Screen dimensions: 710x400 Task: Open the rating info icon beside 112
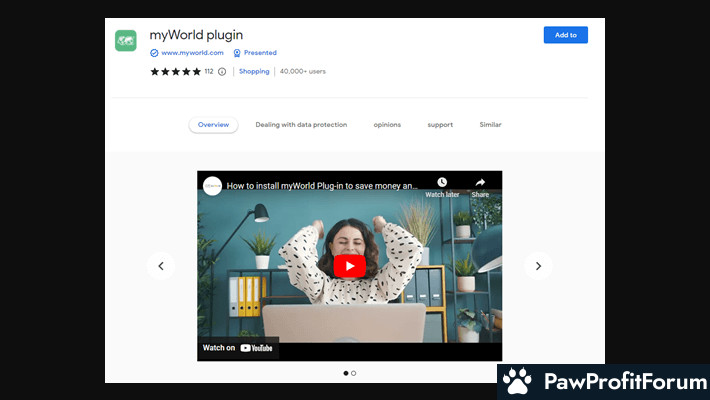coord(222,72)
